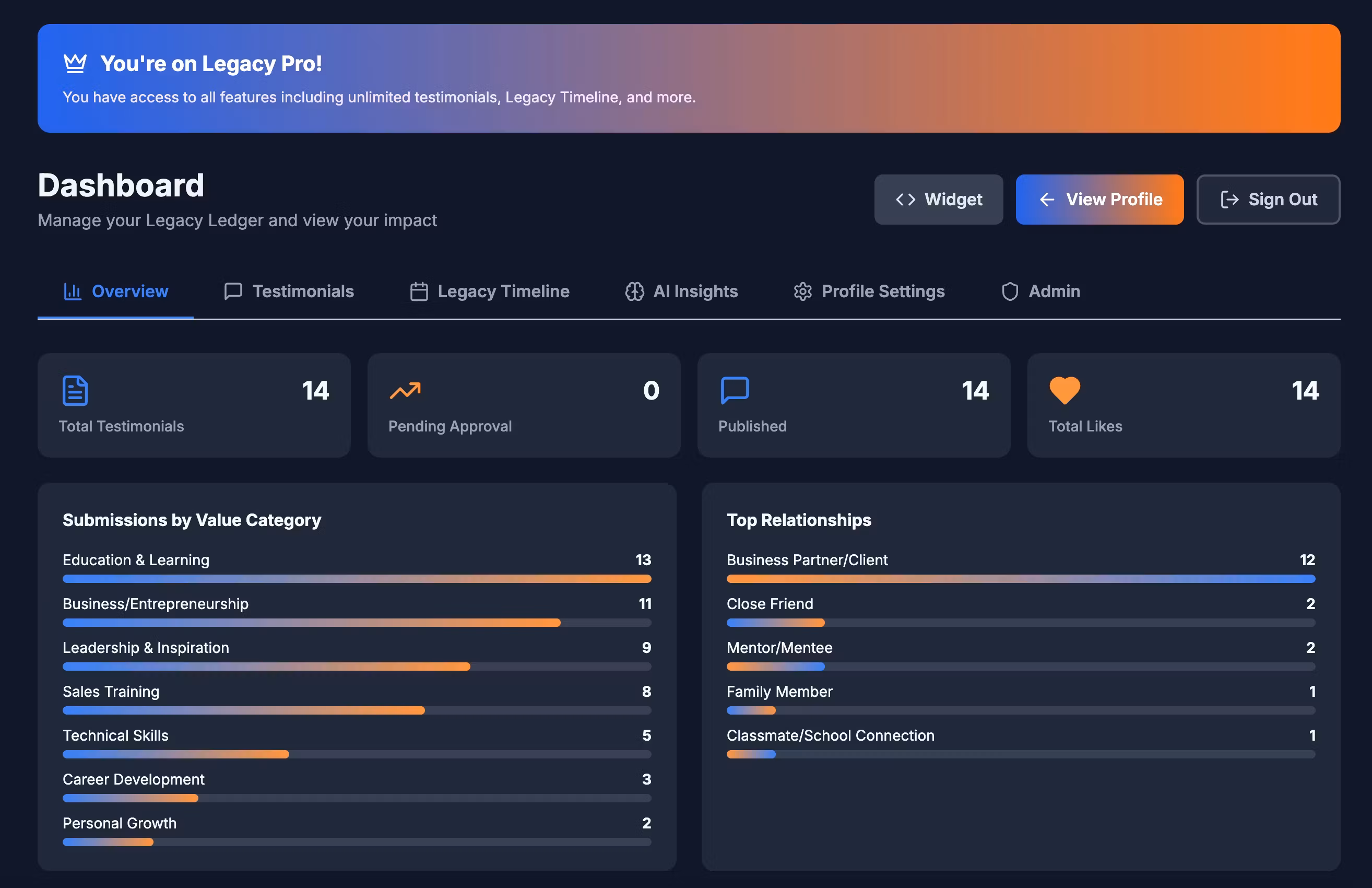The height and width of the screenshot is (888, 1372).
Task: Click the calendar icon beside Legacy Timeline
Action: 419,292
